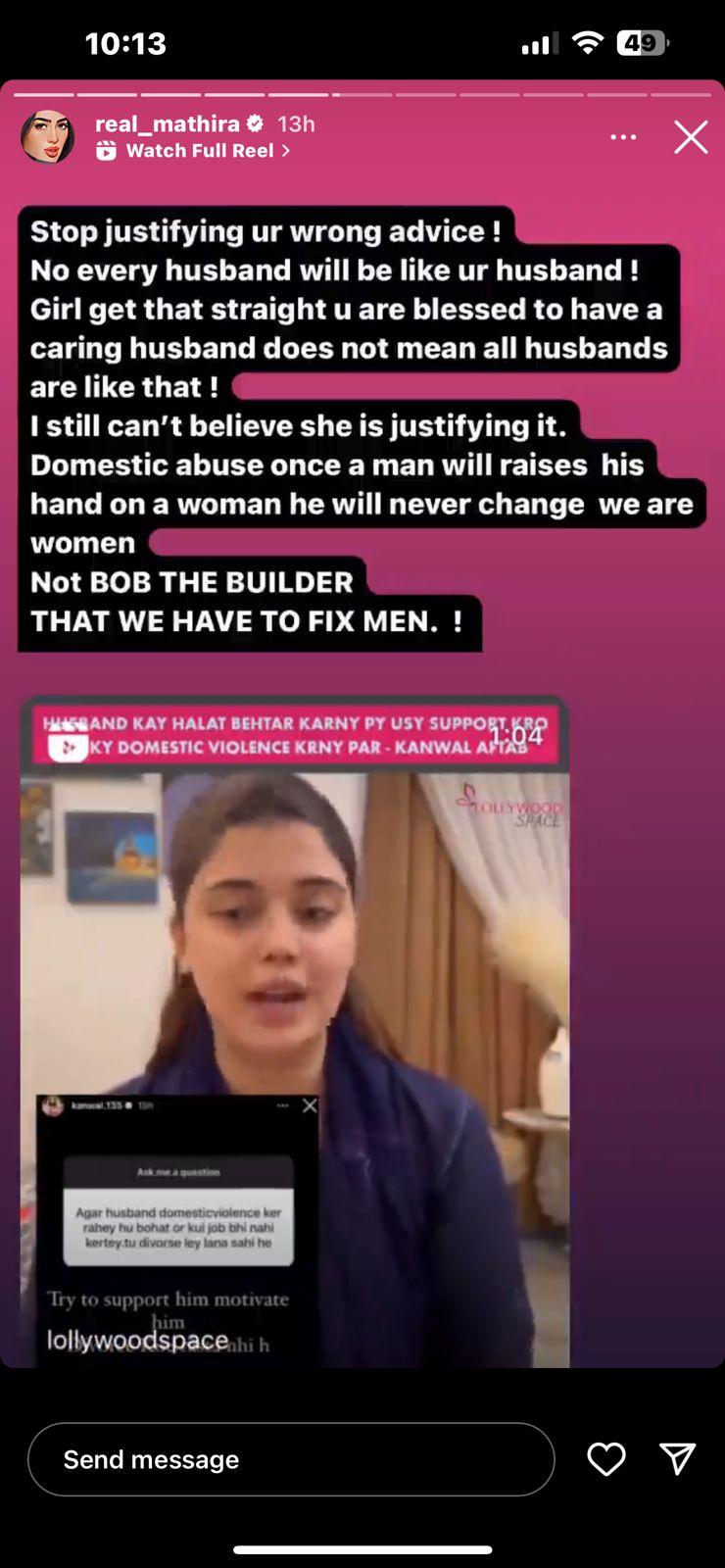Open the embedded Kanwal Aftab reel video
The height and width of the screenshot is (1568, 725).
295,1032
